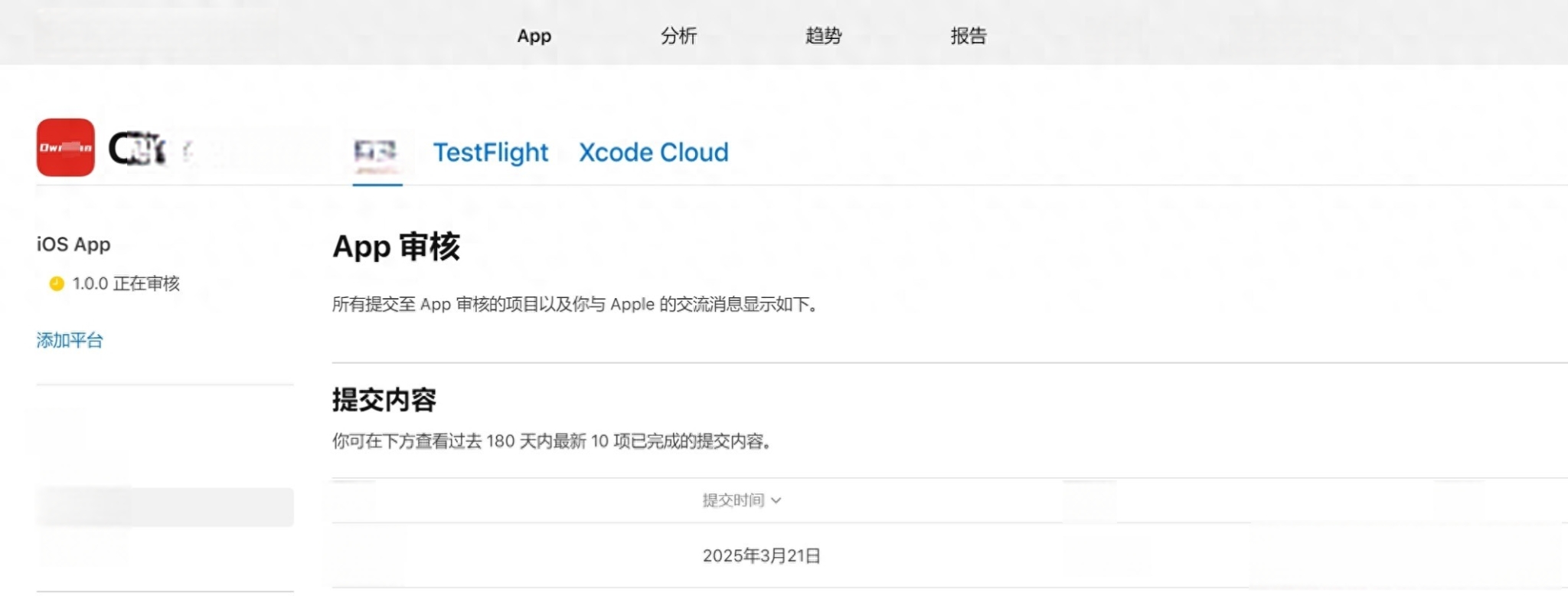
Task: Click the yellow review status dot
Action: click(x=57, y=284)
